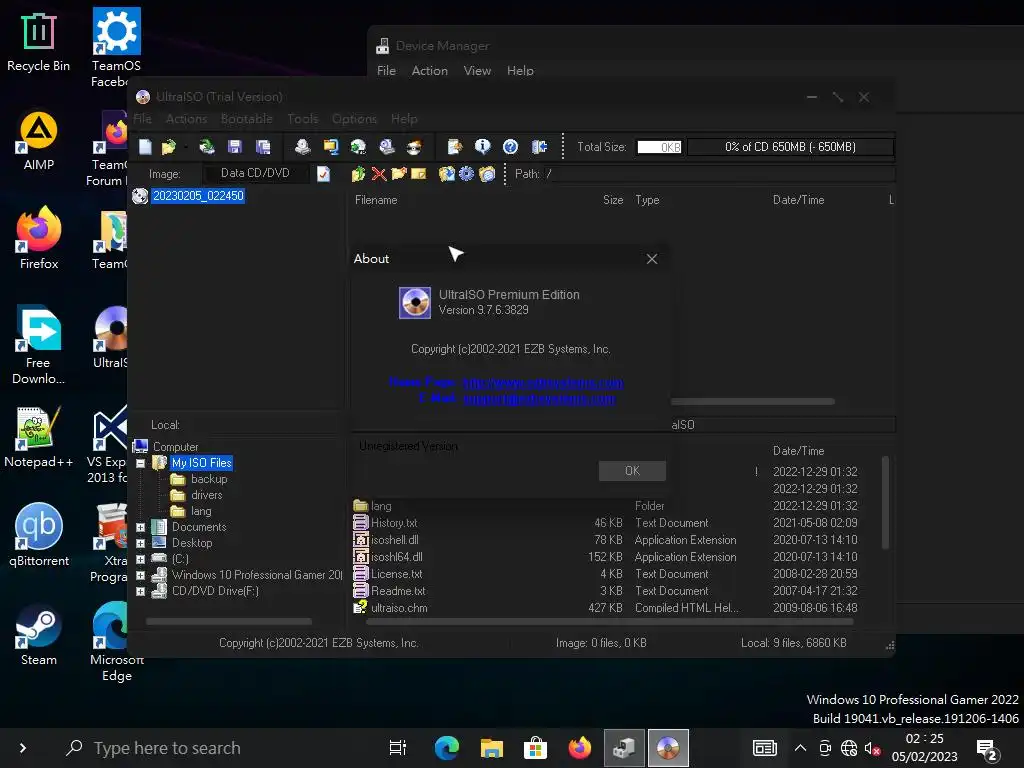The image size is (1024, 768).
Task: Click the document-with-pencil toolbar icon
Action: click(455, 147)
